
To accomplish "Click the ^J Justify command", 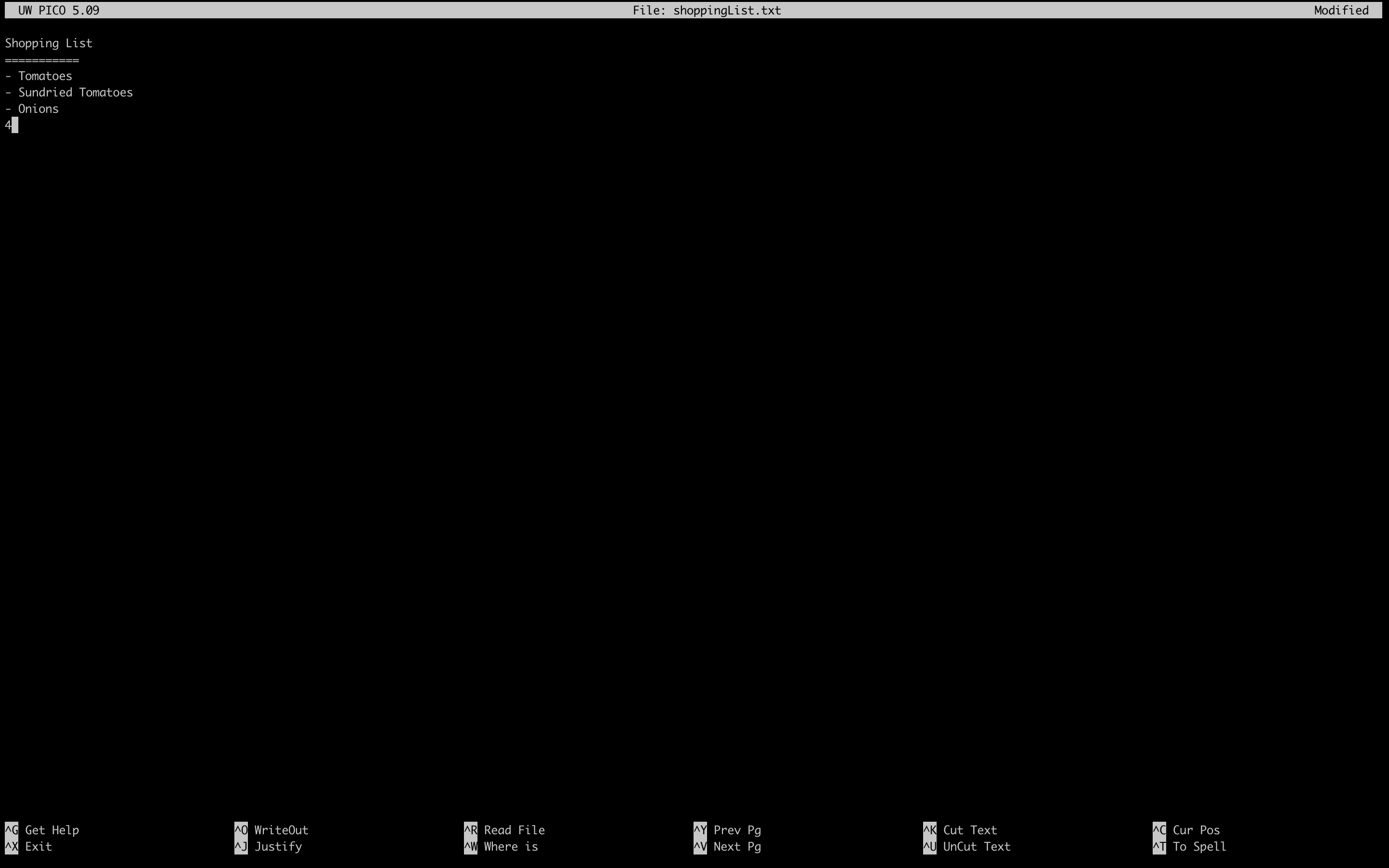I will 268,847.
